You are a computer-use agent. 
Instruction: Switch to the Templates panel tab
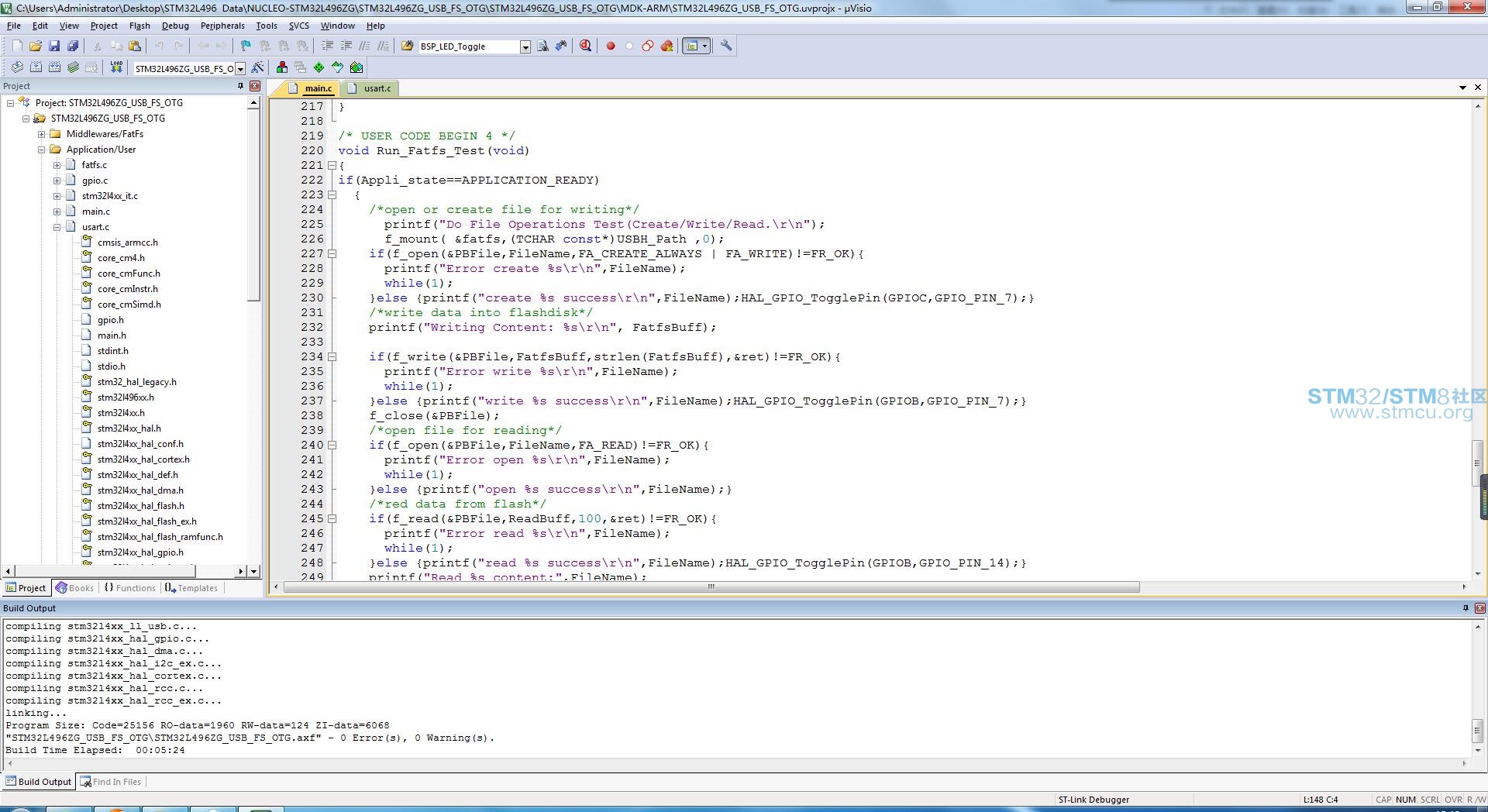(x=191, y=588)
